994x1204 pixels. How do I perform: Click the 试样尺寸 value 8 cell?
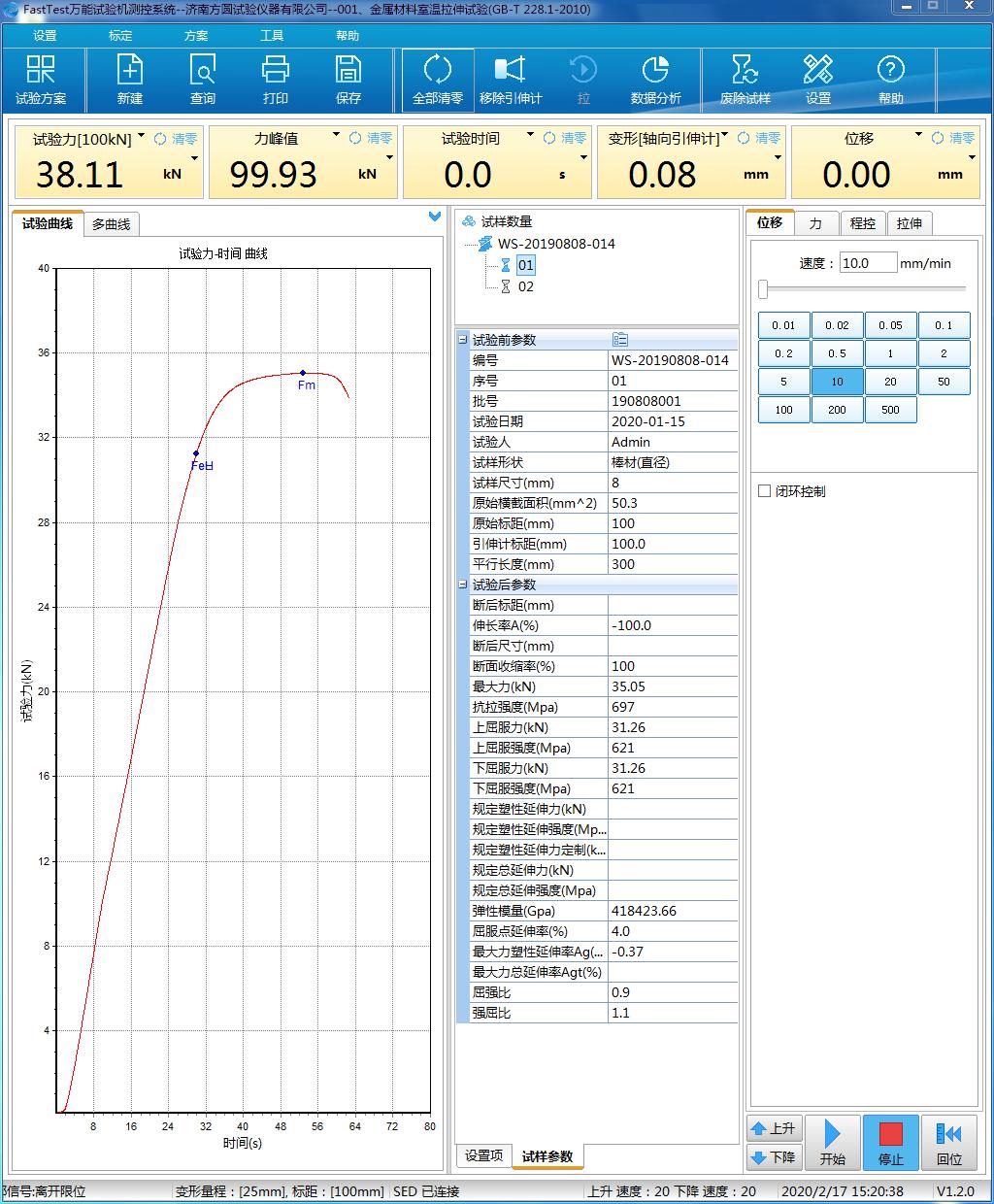click(673, 483)
